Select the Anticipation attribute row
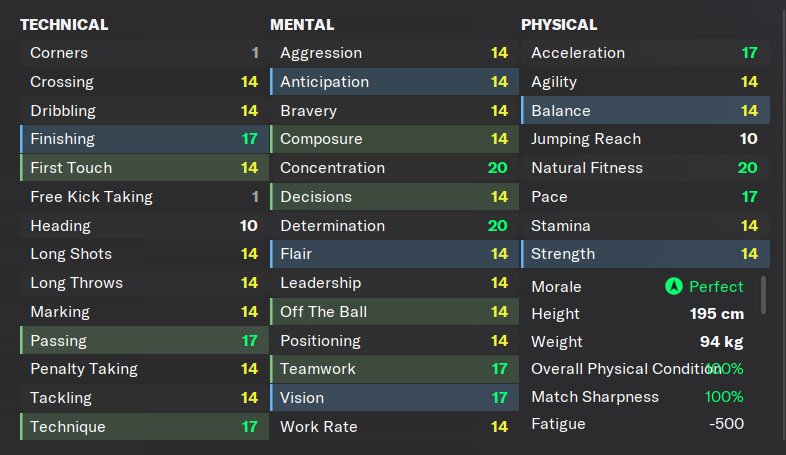The height and width of the screenshot is (455, 786). point(394,82)
